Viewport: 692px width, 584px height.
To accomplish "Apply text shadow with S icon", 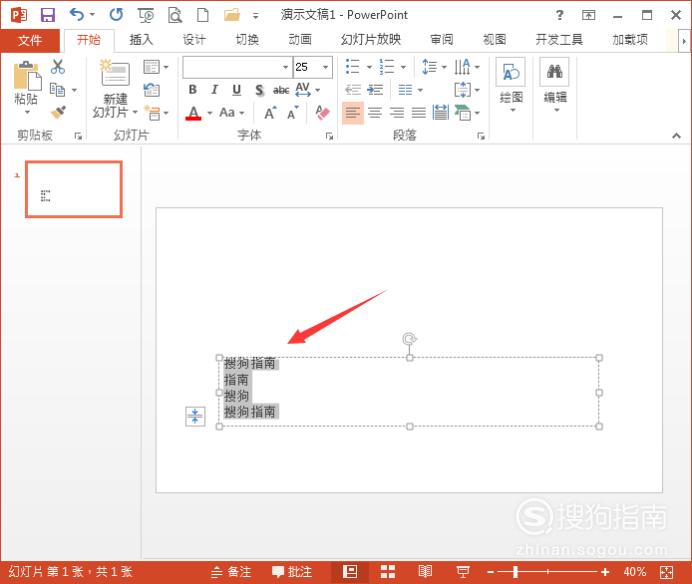I will coord(259,90).
